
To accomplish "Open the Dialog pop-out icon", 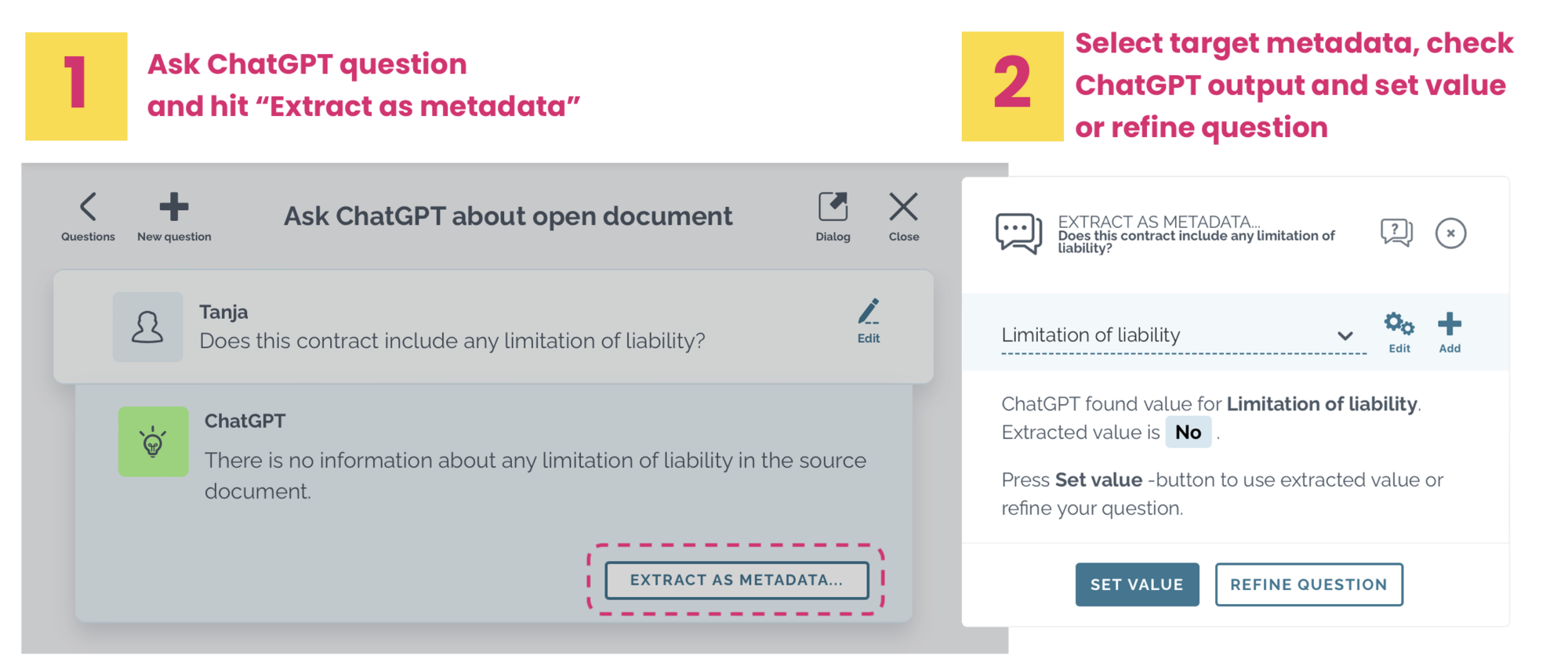I will [833, 217].
